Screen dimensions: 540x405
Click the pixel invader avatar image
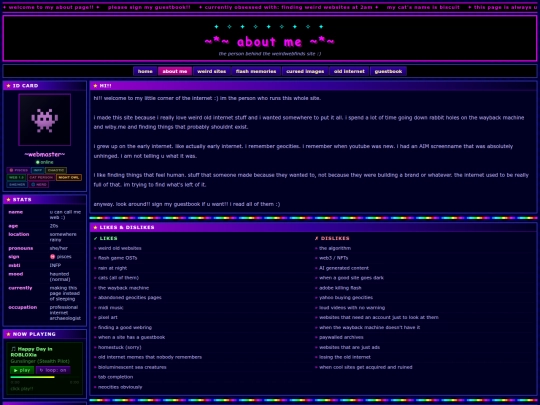pyautogui.click(x=45, y=120)
